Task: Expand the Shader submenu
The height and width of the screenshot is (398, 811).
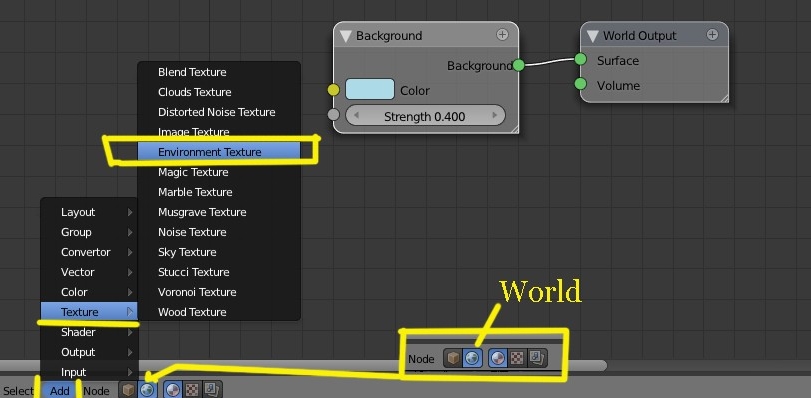Action: point(89,332)
